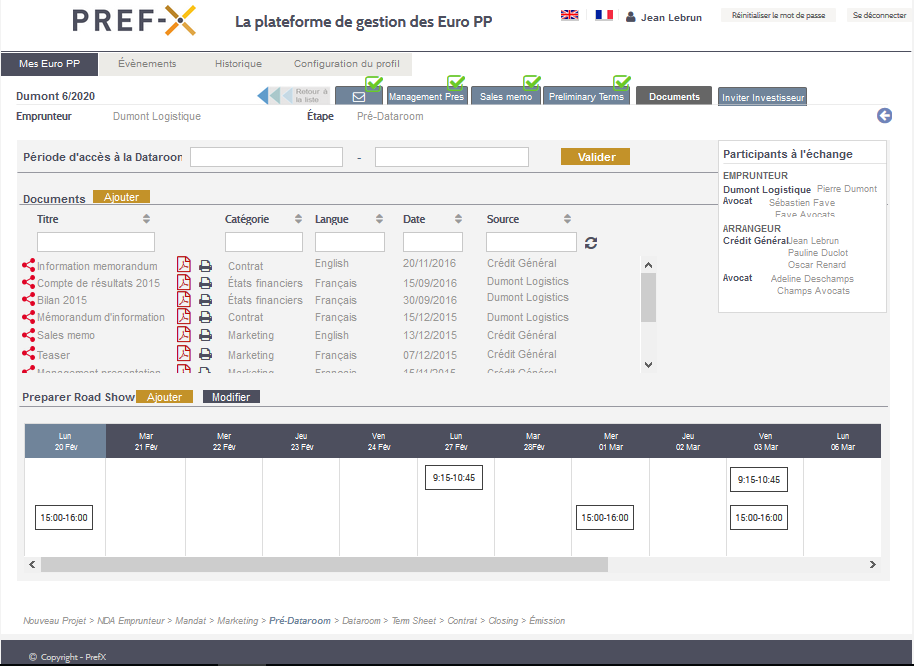
Task: Open the Historique tab
Action: pyautogui.click(x=238, y=64)
